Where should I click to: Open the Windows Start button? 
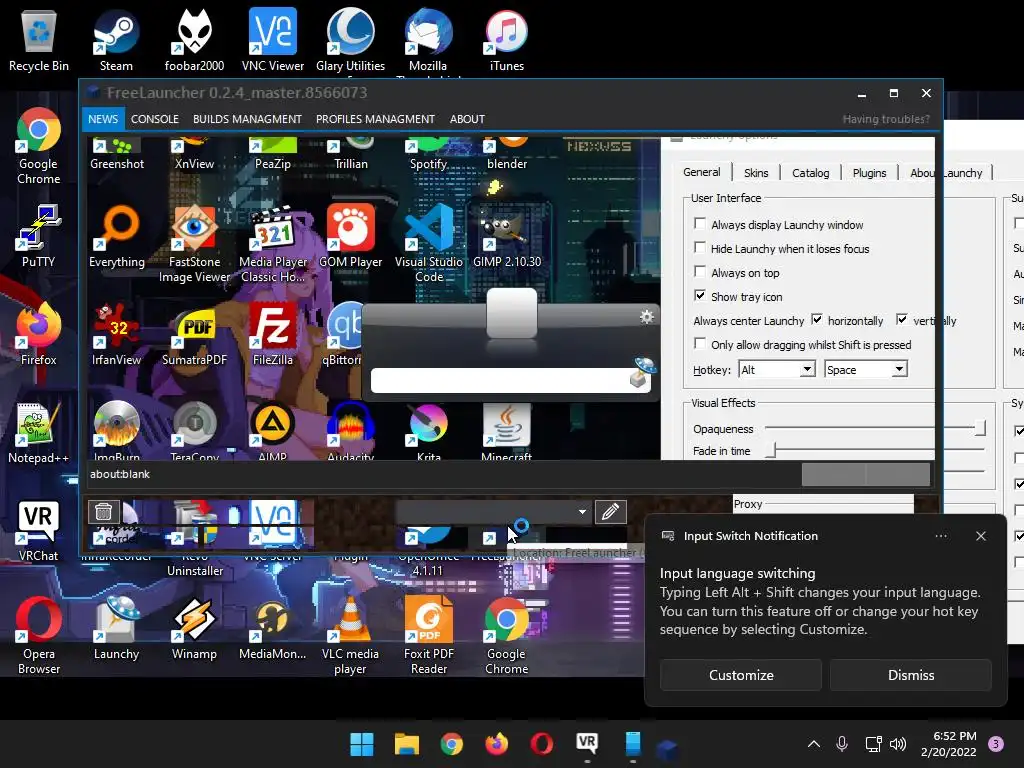click(361, 744)
